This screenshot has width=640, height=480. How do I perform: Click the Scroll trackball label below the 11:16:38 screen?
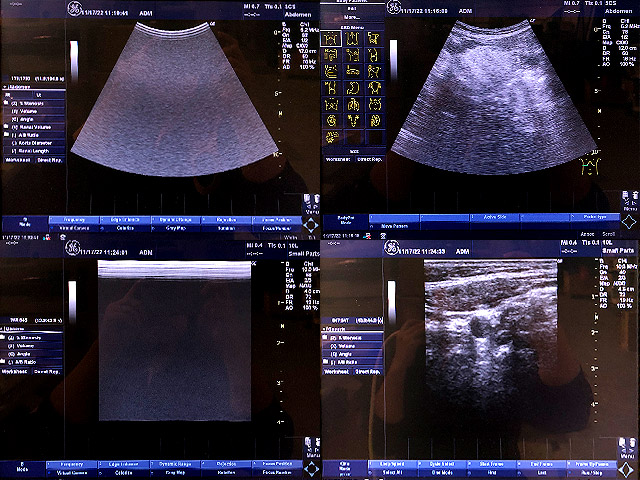(608, 234)
